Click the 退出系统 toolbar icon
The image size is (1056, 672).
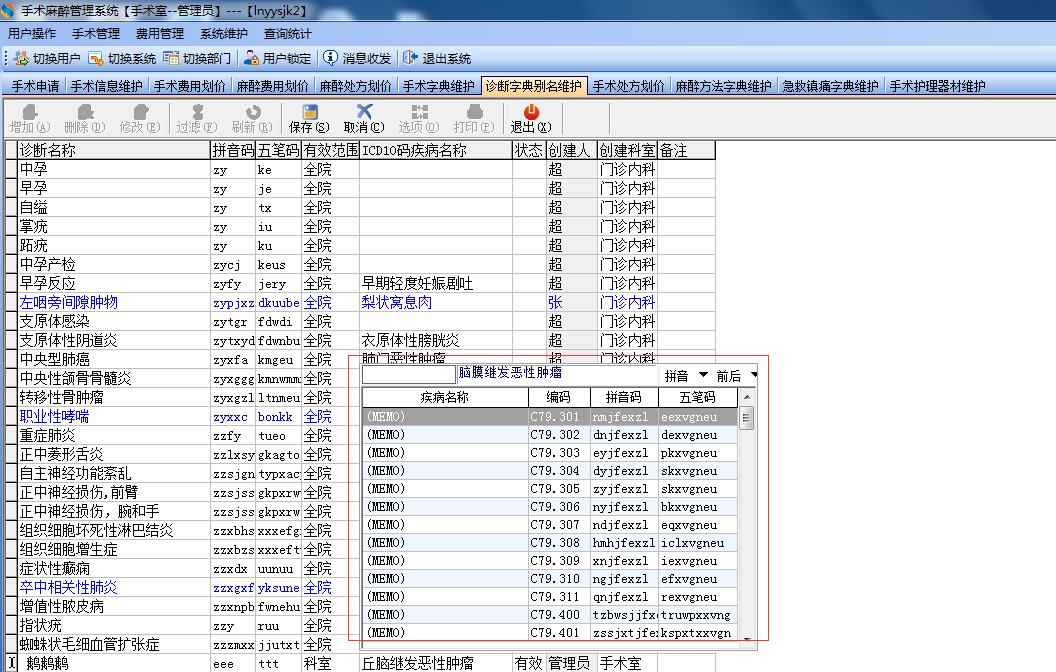410,59
